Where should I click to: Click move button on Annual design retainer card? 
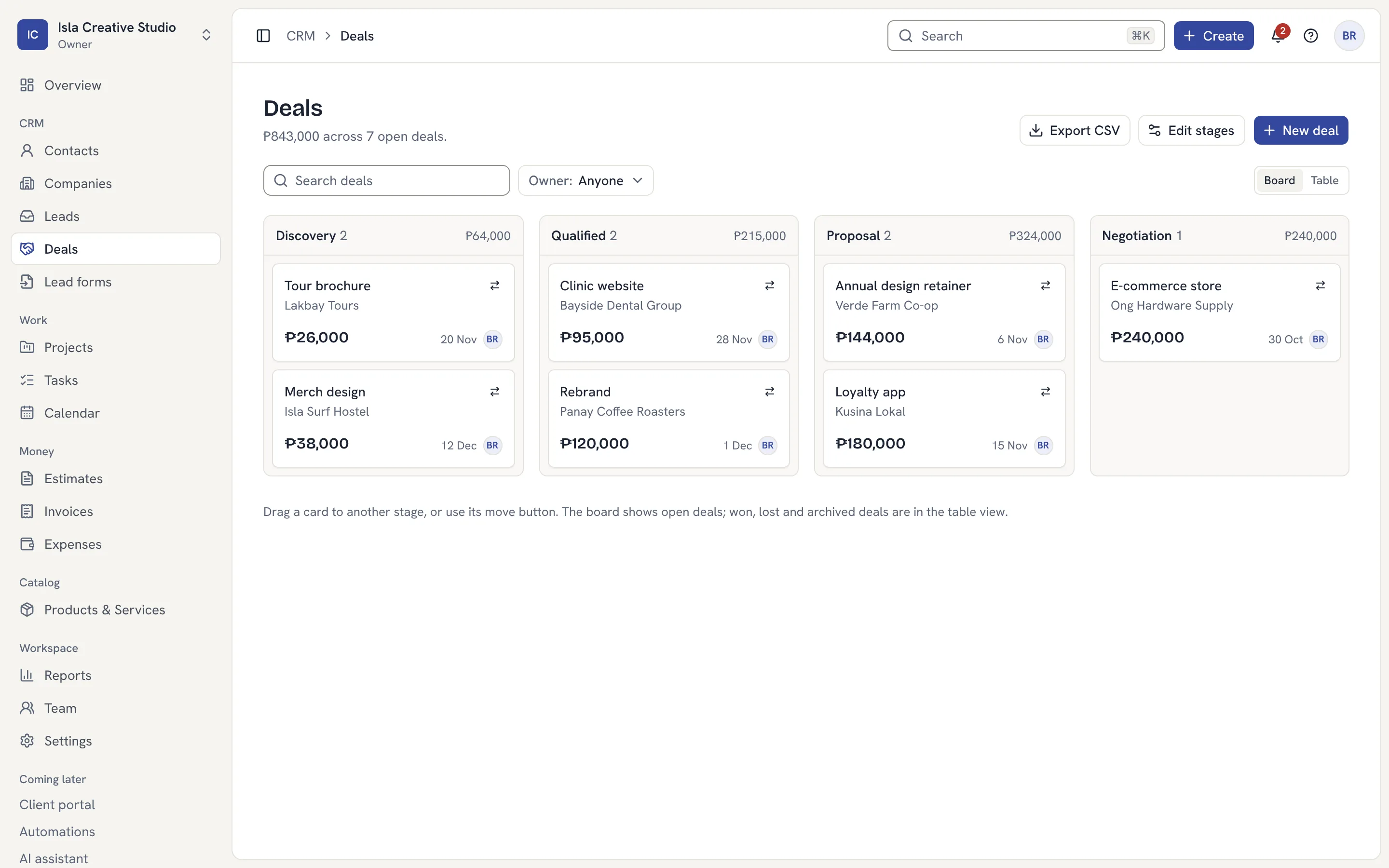[1045, 286]
